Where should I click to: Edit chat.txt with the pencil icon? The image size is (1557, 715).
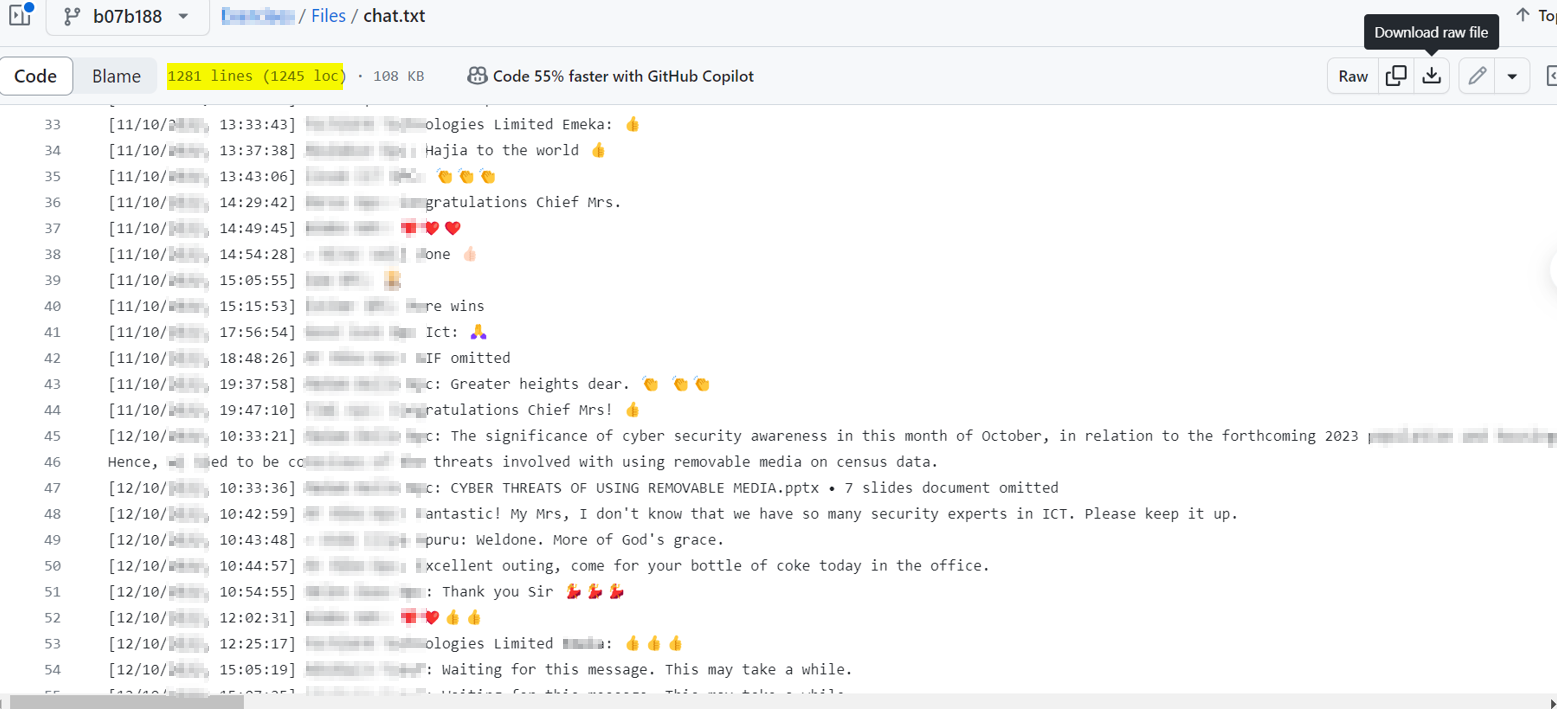click(x=1476, y=75)
